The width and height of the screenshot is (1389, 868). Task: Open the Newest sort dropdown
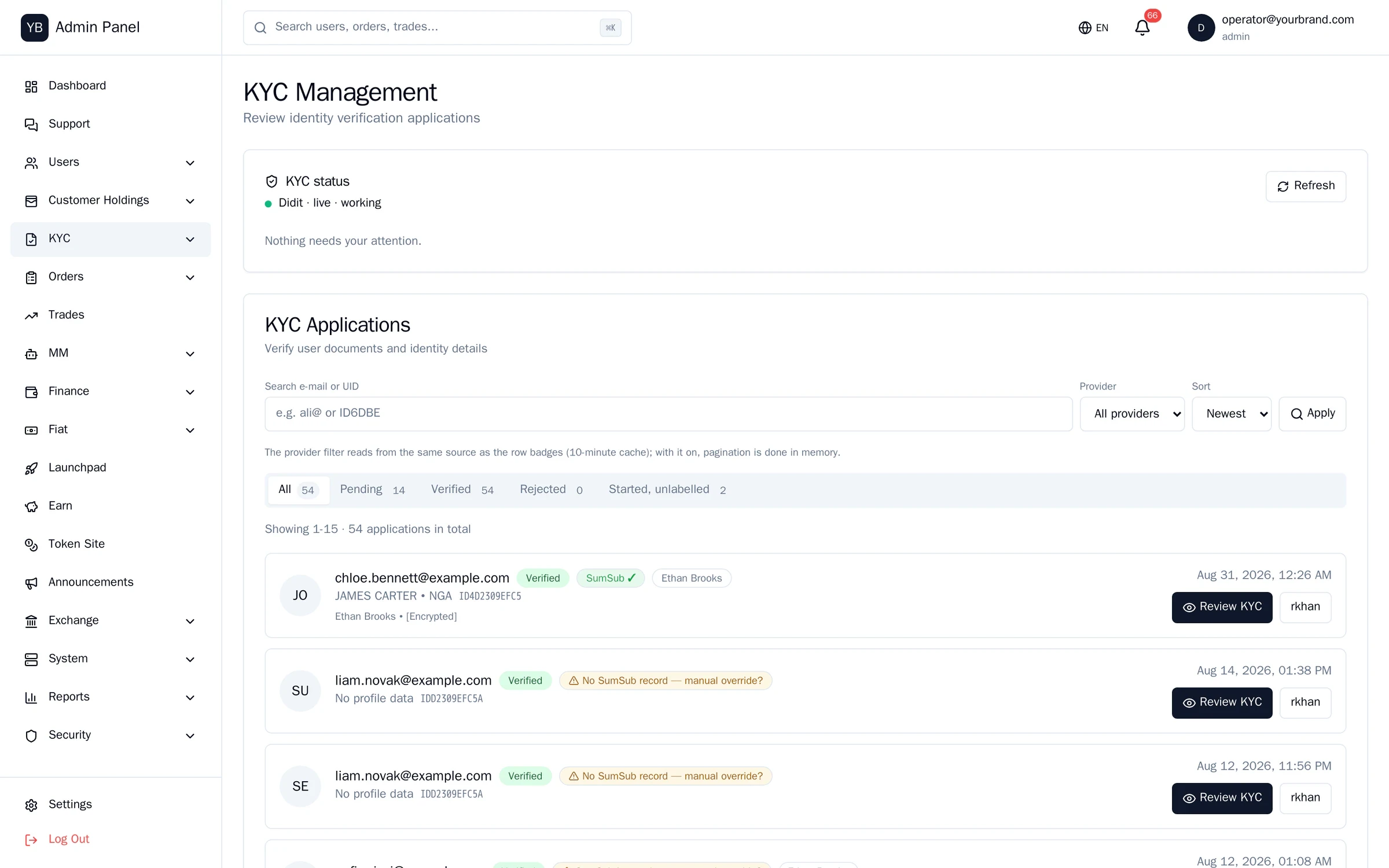(x=1232, y=414)
